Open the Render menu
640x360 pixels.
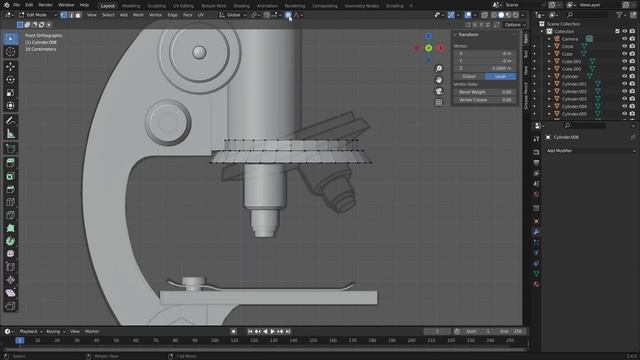tap(45, 5)
